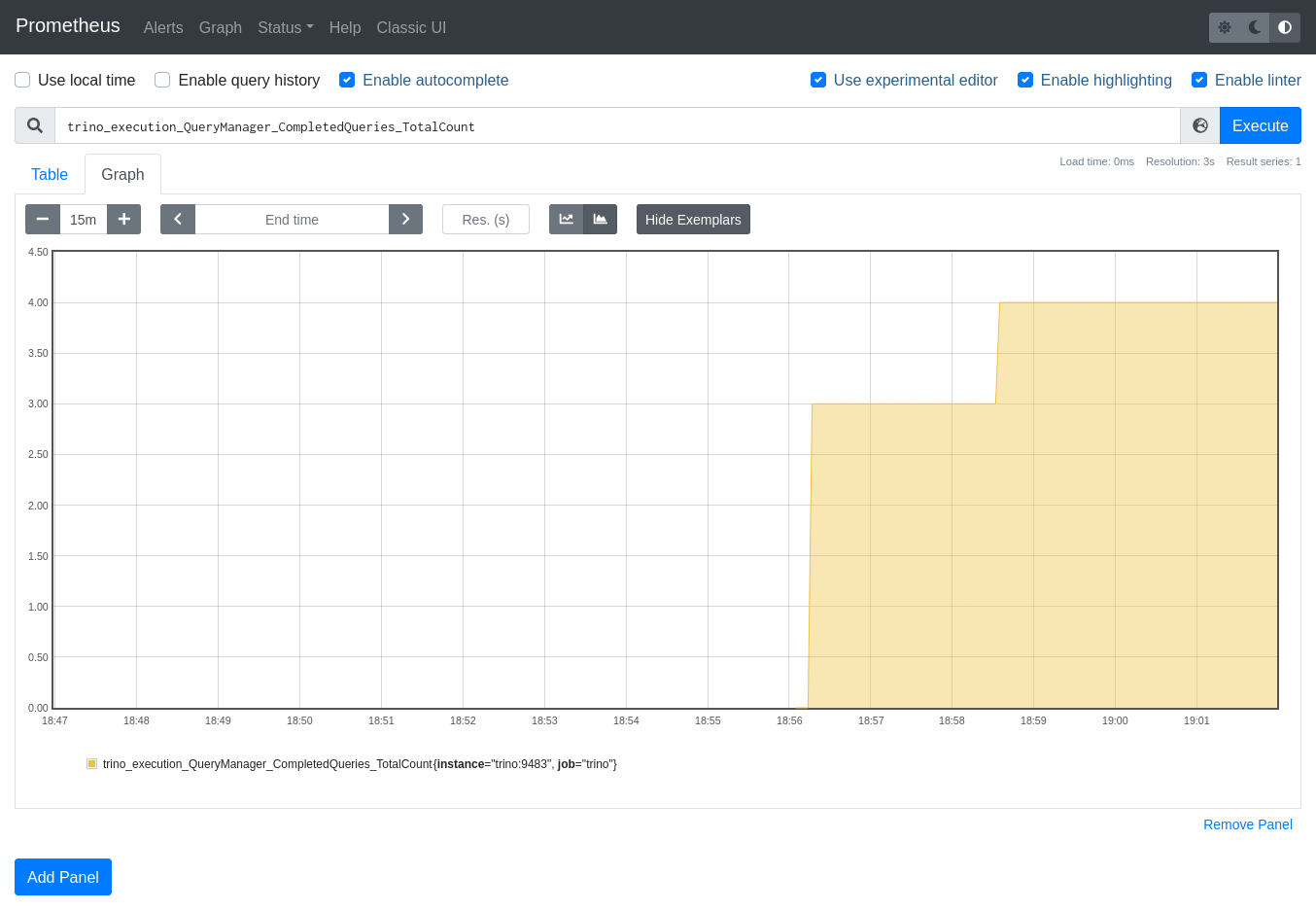Select the dark theme moon icon

[1254, 27]
